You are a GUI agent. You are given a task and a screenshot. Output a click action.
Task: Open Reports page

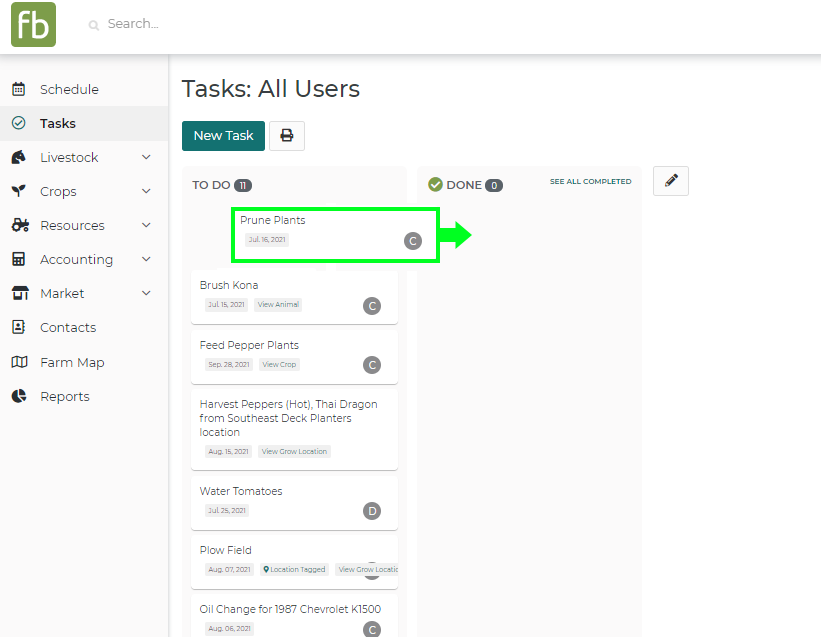[84, 396]
